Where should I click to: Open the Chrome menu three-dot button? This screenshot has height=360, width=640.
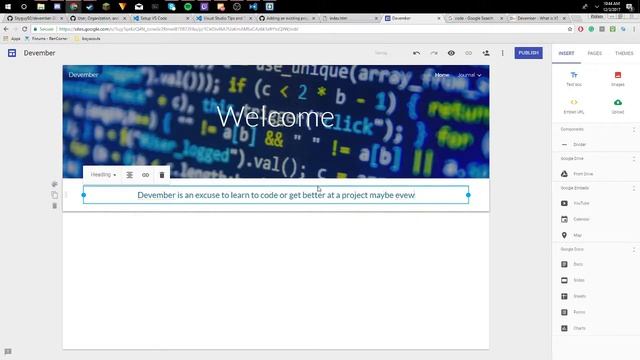634,29
